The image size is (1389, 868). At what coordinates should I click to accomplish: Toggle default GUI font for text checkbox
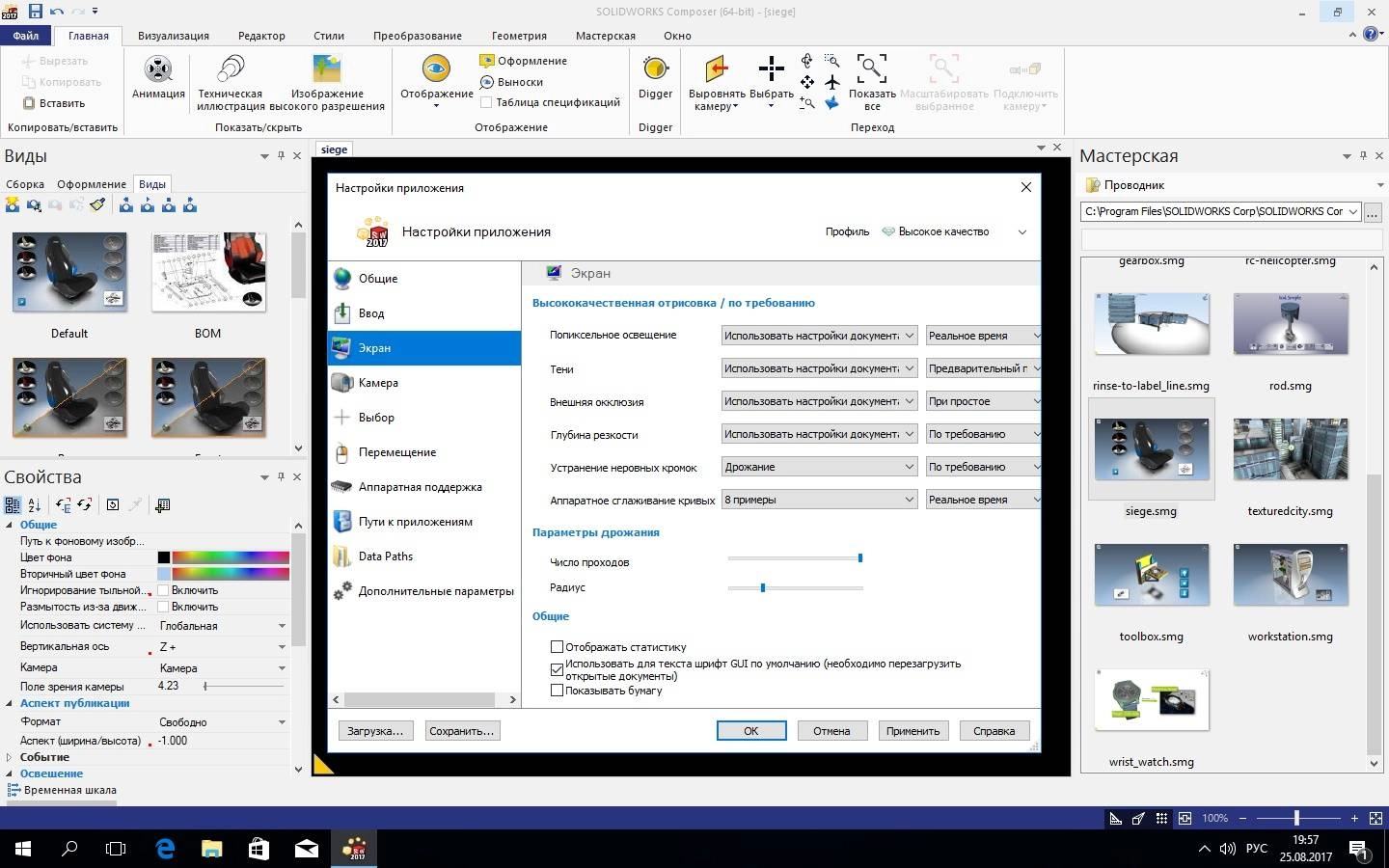tap(557, 669)
